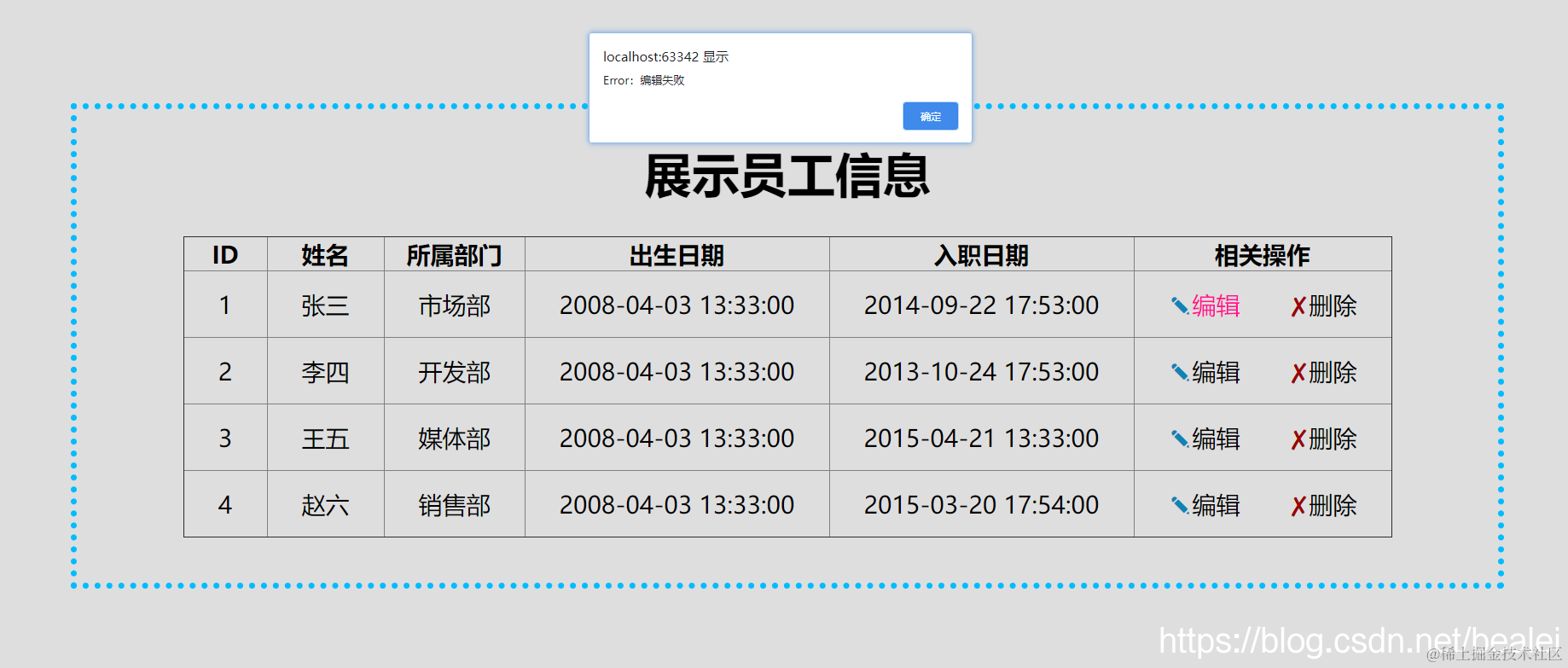This screenshot has width=1568, height=668.
Task: Click 张三's birth date 2008-04-03 13:33:00
Action: click(x=677, y=305)
